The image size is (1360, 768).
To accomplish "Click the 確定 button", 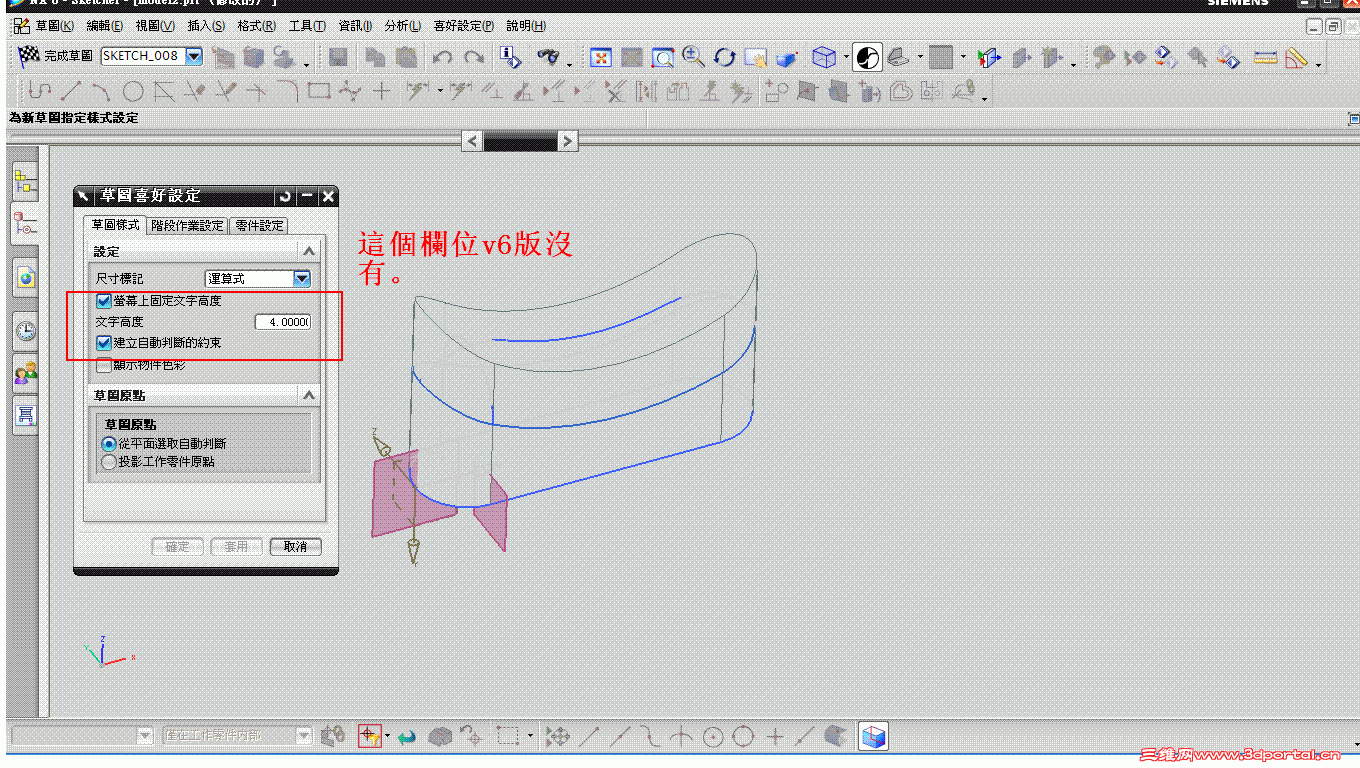I will (x=178, y=547).
